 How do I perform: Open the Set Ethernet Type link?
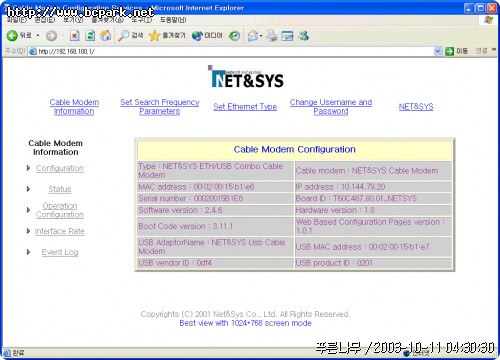point(245,107)
